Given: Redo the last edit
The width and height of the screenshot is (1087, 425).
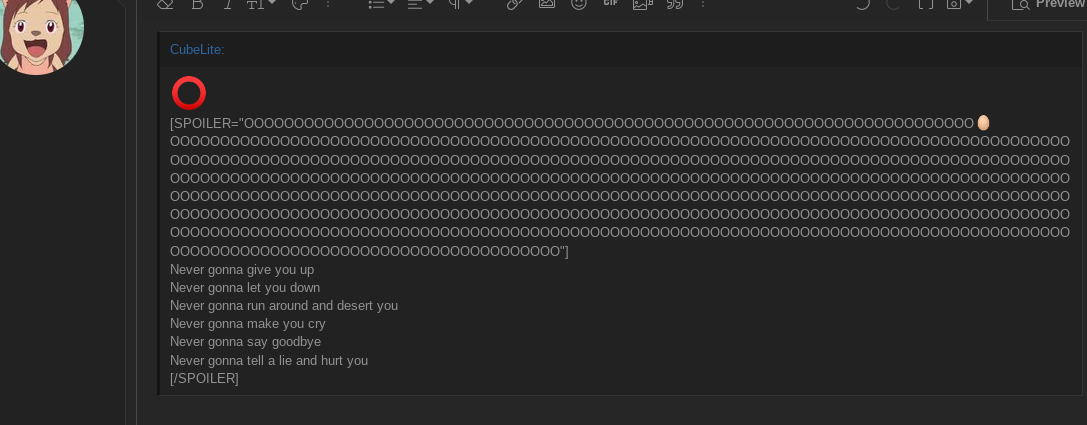Looking at the screenshot, I should click(894, 3).
